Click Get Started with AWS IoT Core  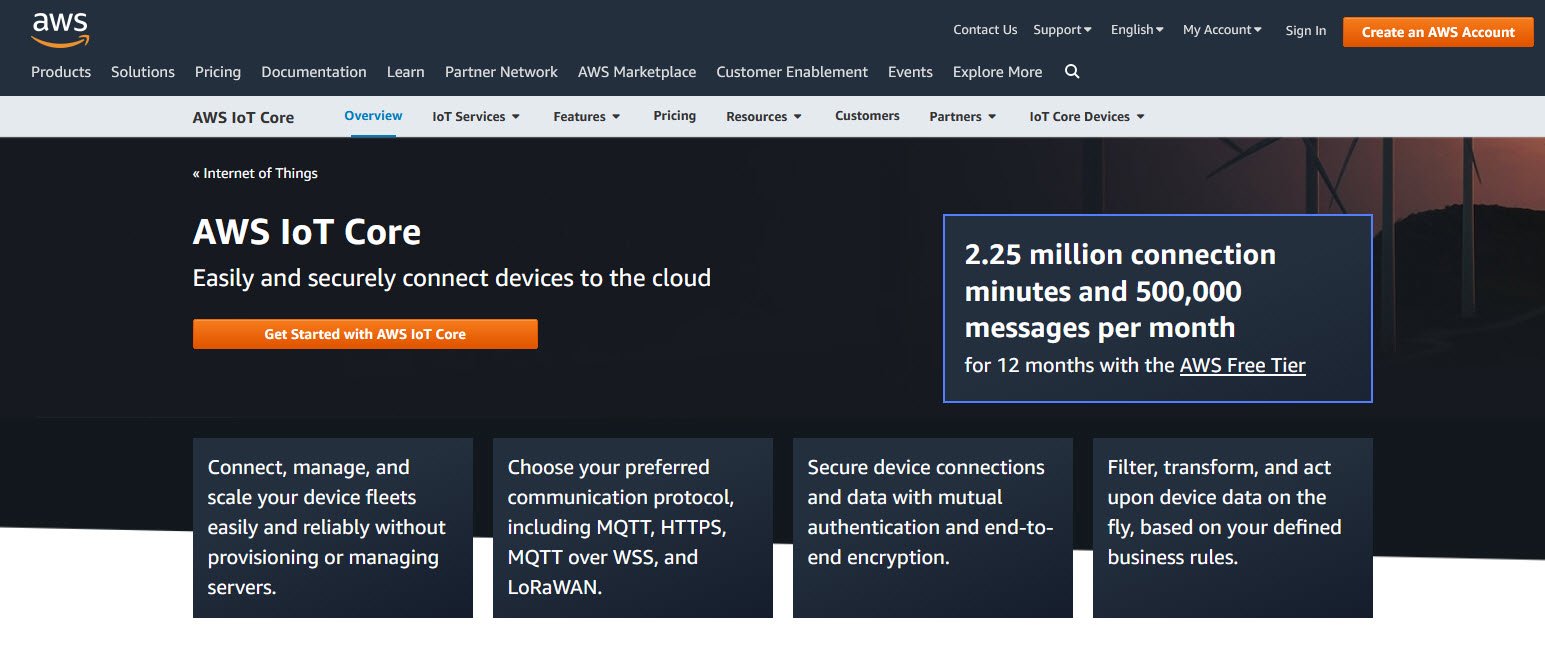tap(365, 334)
